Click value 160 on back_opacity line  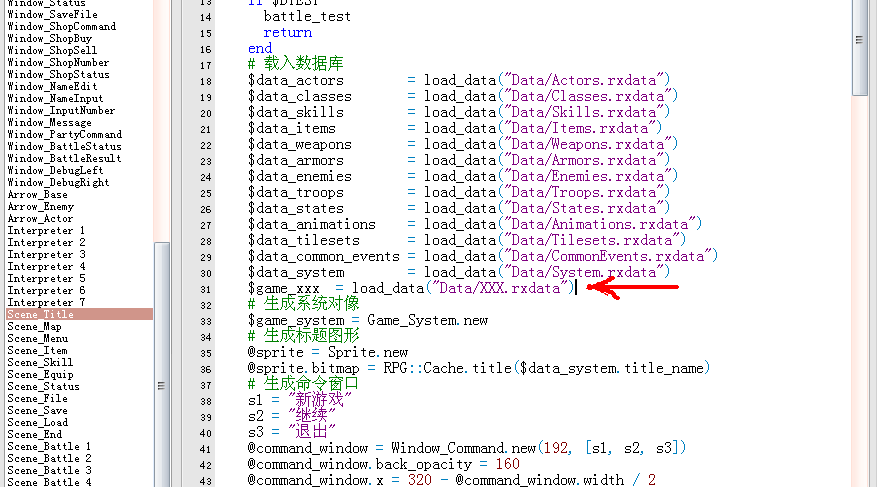tap(508, 465)
